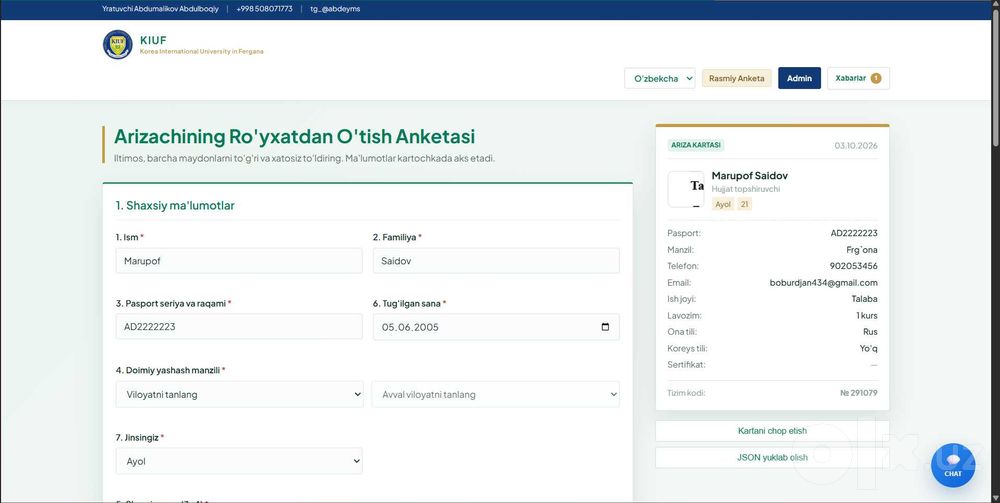Expand the Avval viloyatni tanlang district dropdown

(x=496, y=395)
